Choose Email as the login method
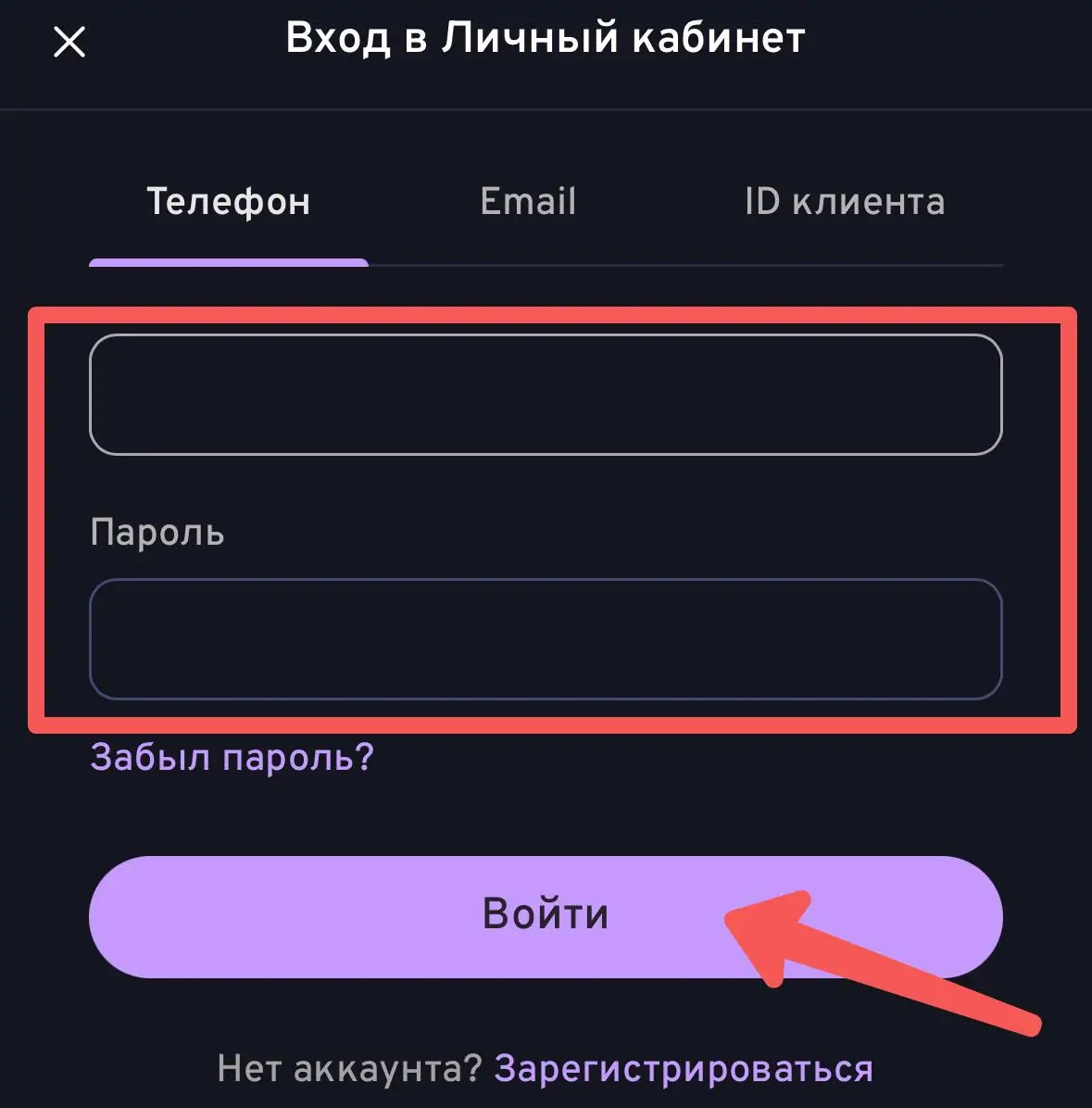The image size is (1092, 1108). point(527,201)
